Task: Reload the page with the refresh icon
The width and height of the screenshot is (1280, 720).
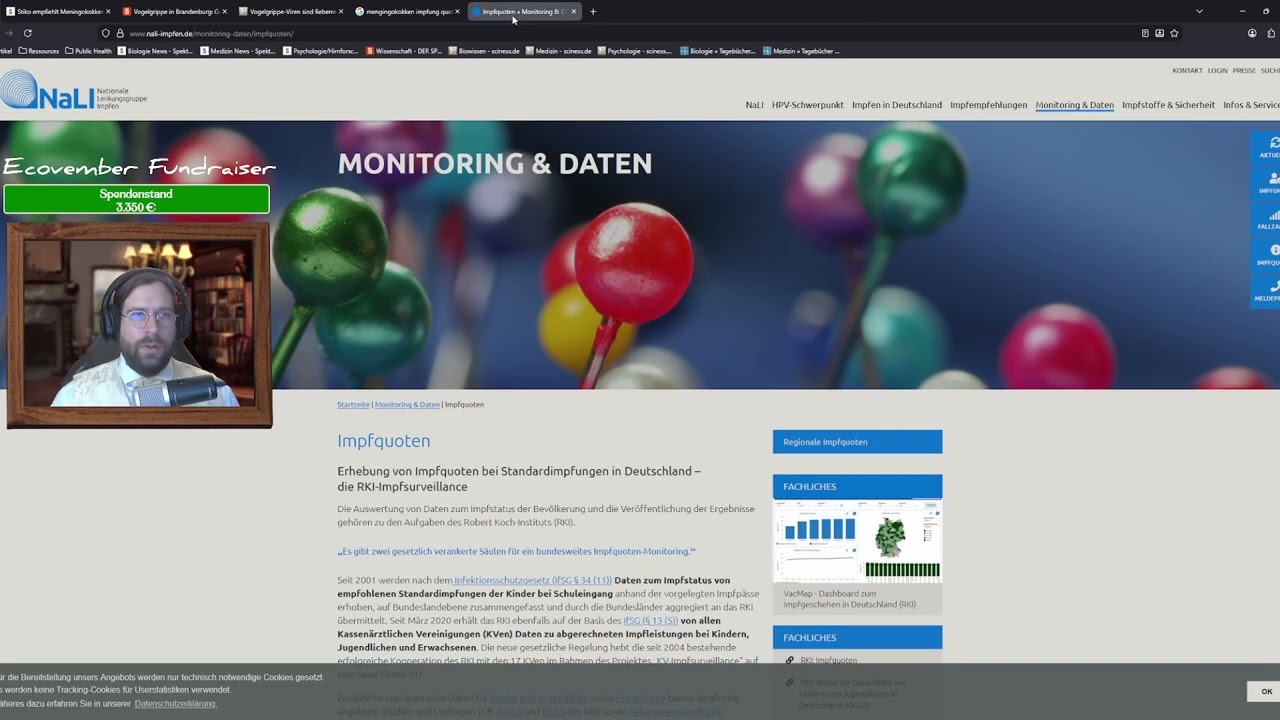Action: pyautogui.click(x=27, y=33)
